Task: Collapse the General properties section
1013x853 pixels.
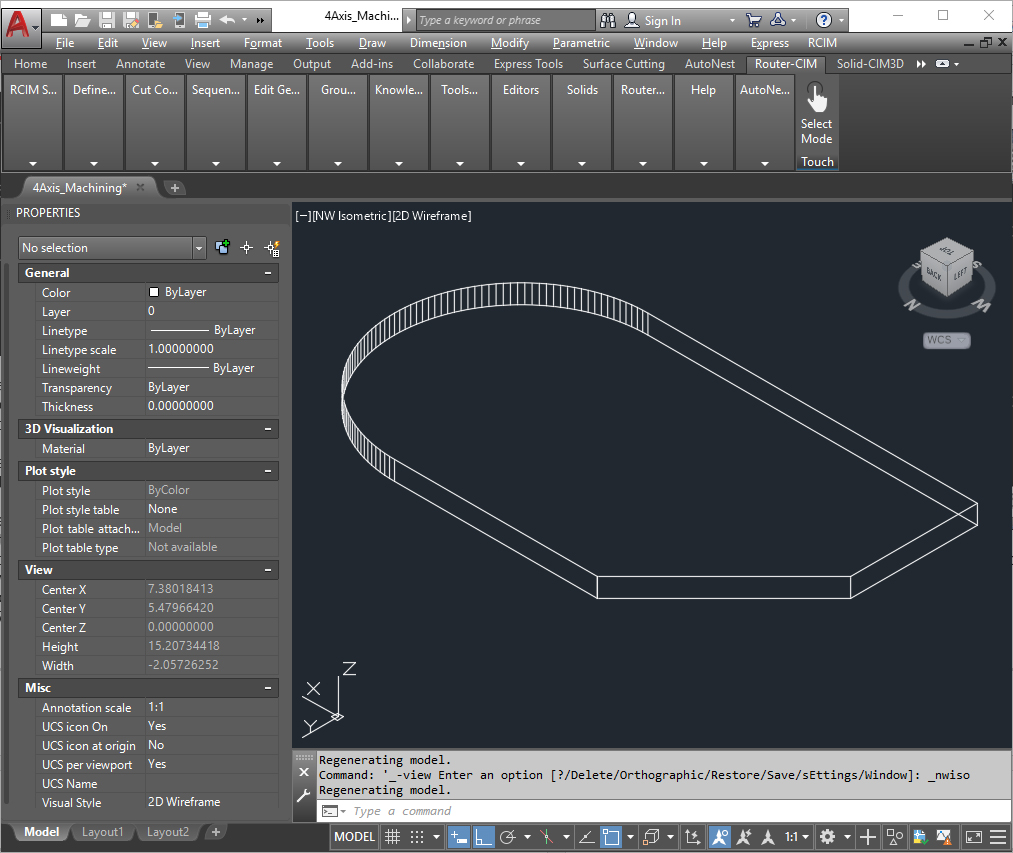Action: [x=268, y=273]
